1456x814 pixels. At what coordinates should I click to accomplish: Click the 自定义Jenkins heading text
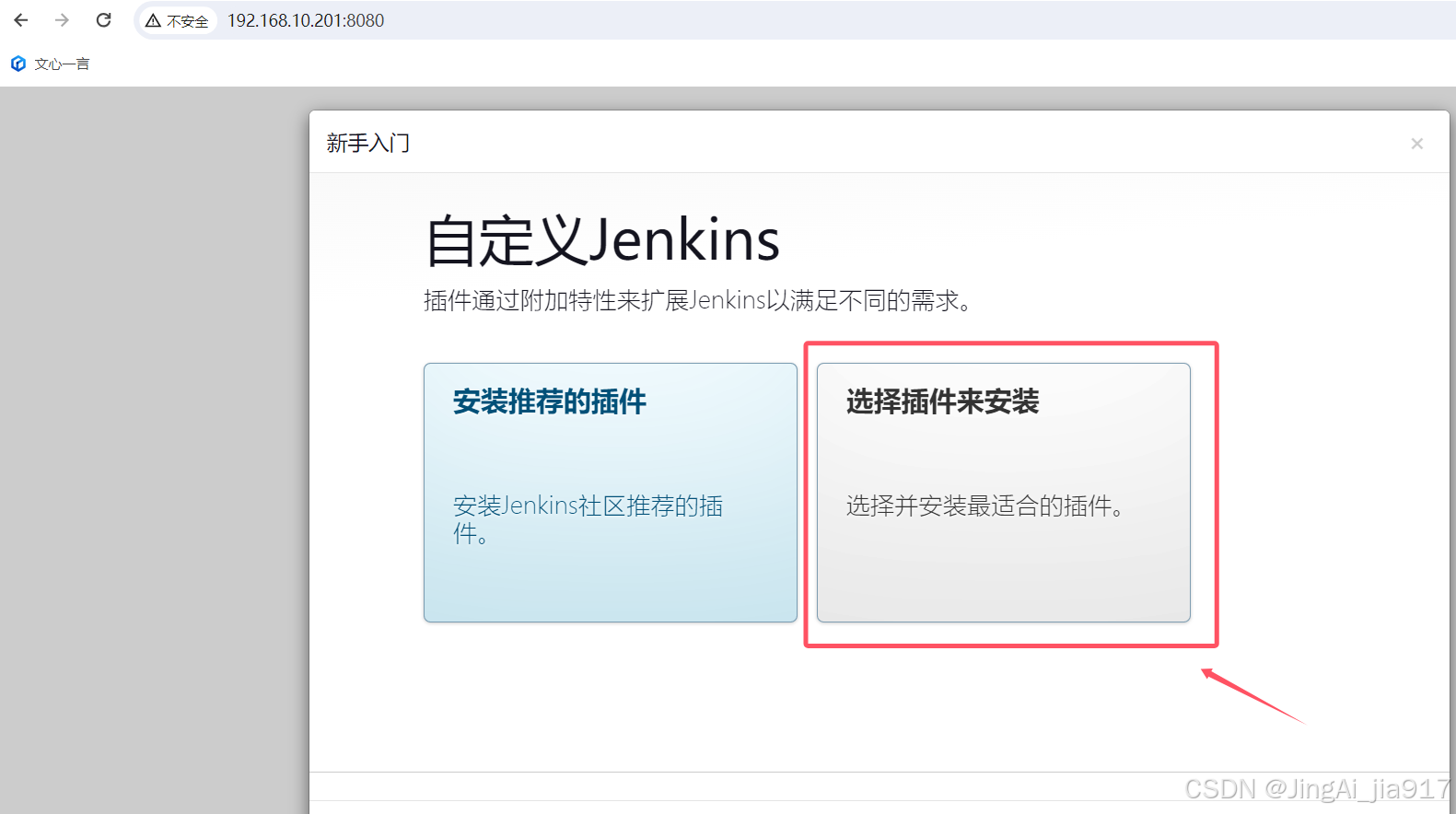602,240
